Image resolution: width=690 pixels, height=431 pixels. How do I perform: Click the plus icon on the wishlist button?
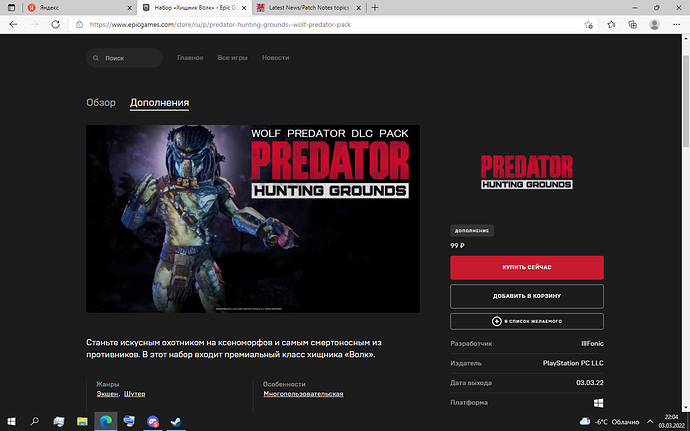(x=495, y=321)
